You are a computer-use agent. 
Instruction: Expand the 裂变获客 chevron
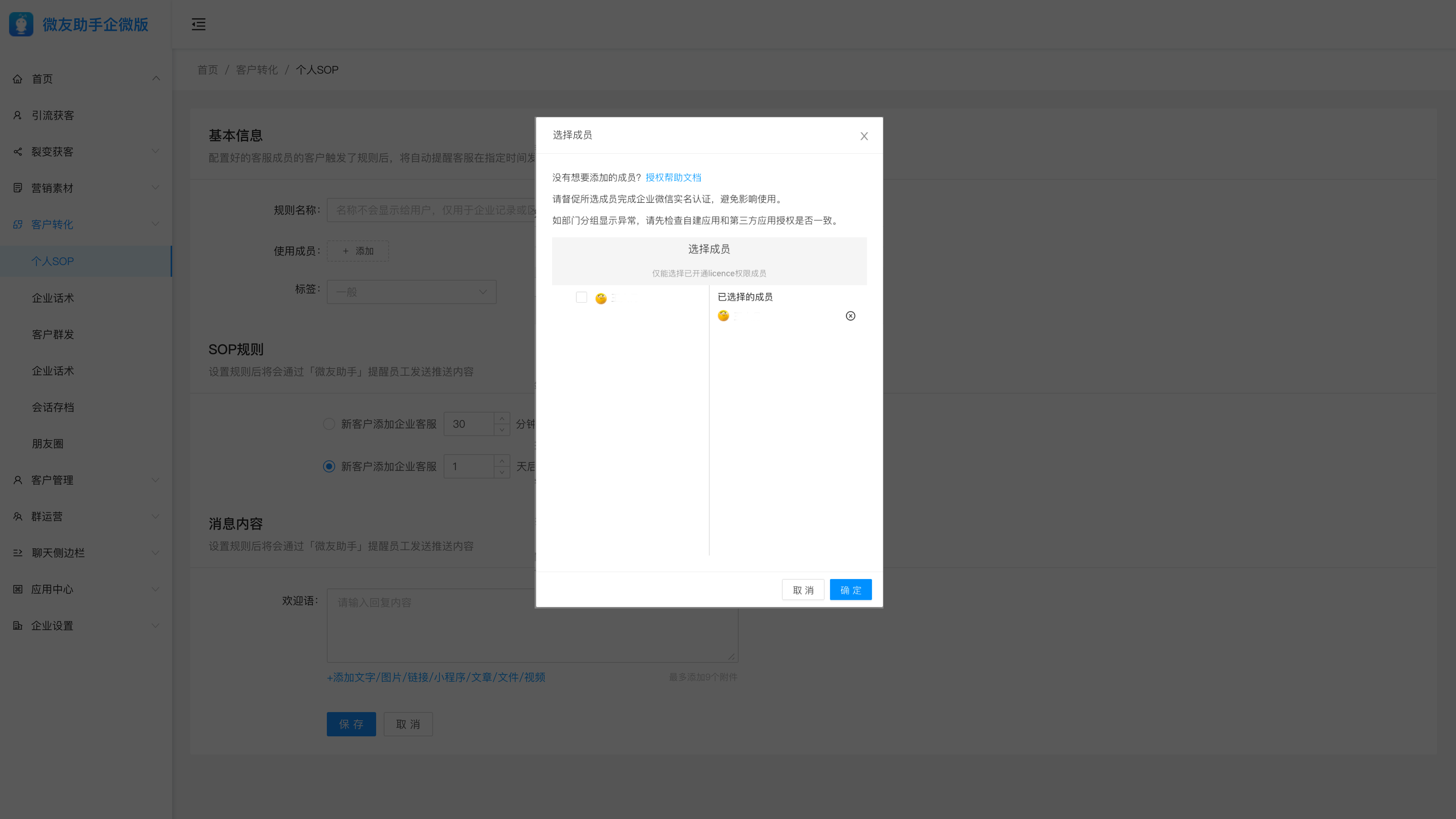coord(155,152)
